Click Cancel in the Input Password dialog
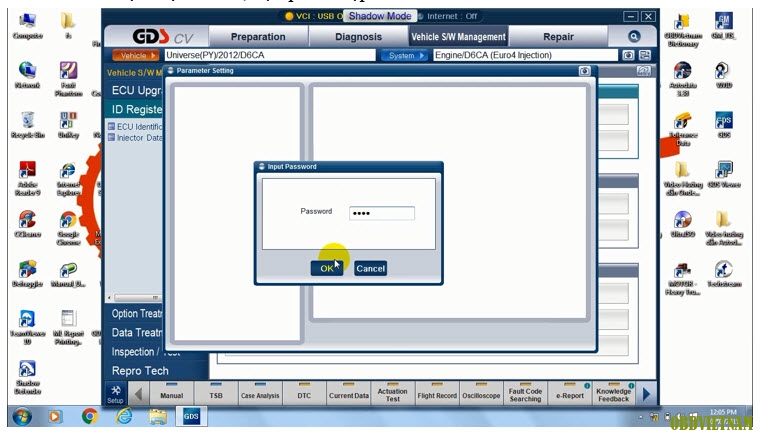760x434 pixels. (370, 268)
